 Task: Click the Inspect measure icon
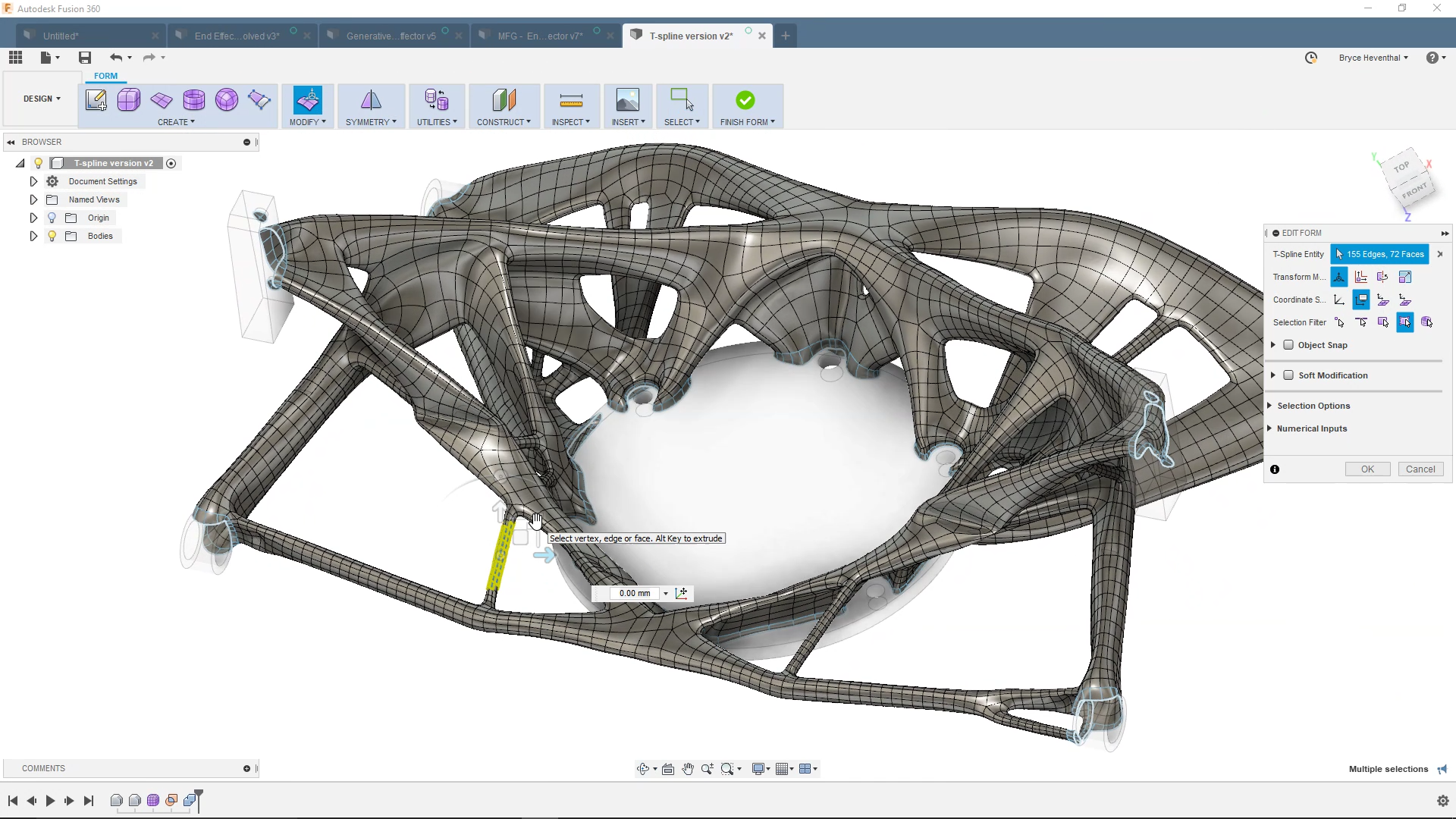tap(571, 100)
